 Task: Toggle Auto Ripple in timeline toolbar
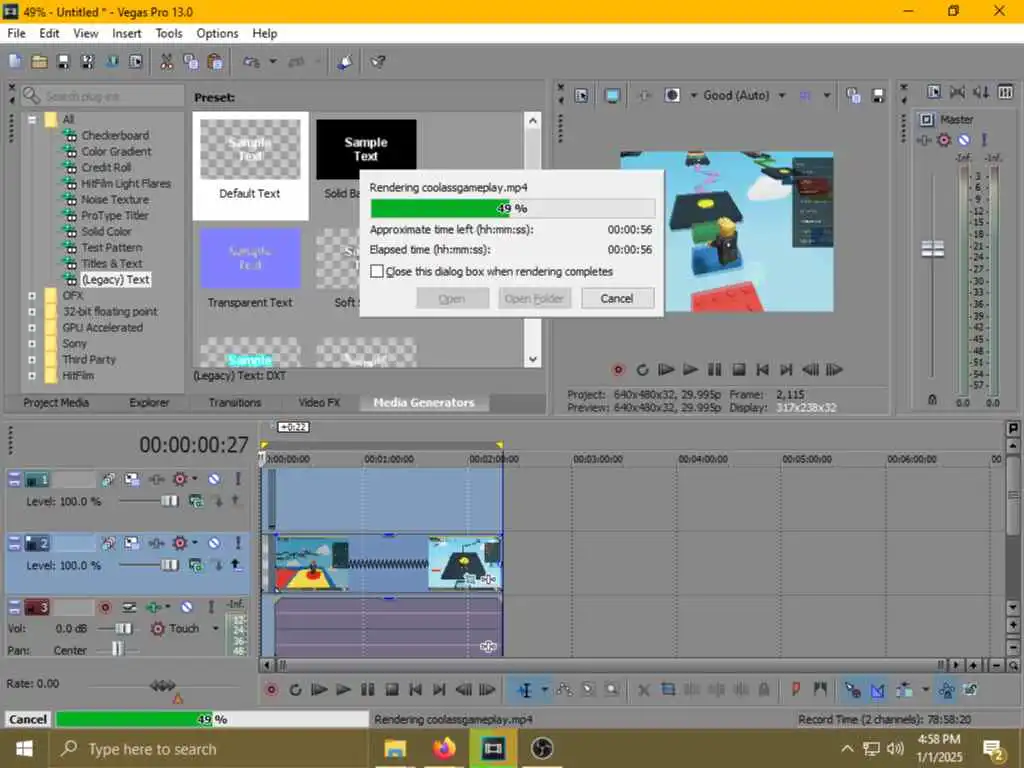pyautogui.click(x=904, y=689)
